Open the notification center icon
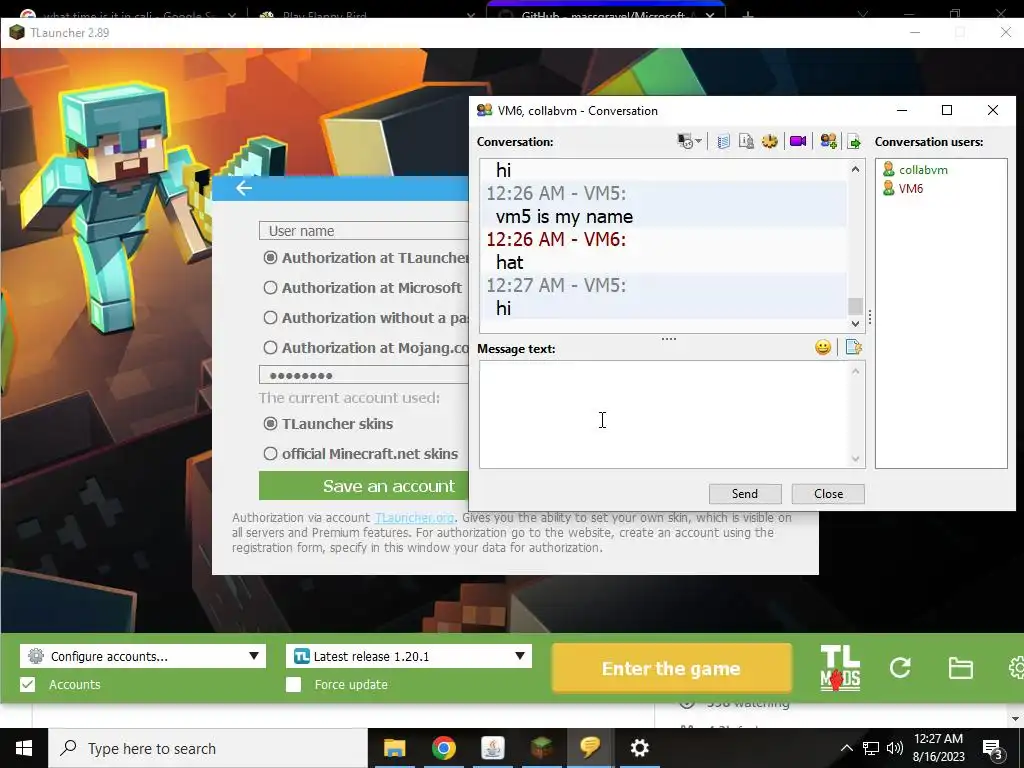Viewport: 1024px width, 768px height. pos(993,749)
